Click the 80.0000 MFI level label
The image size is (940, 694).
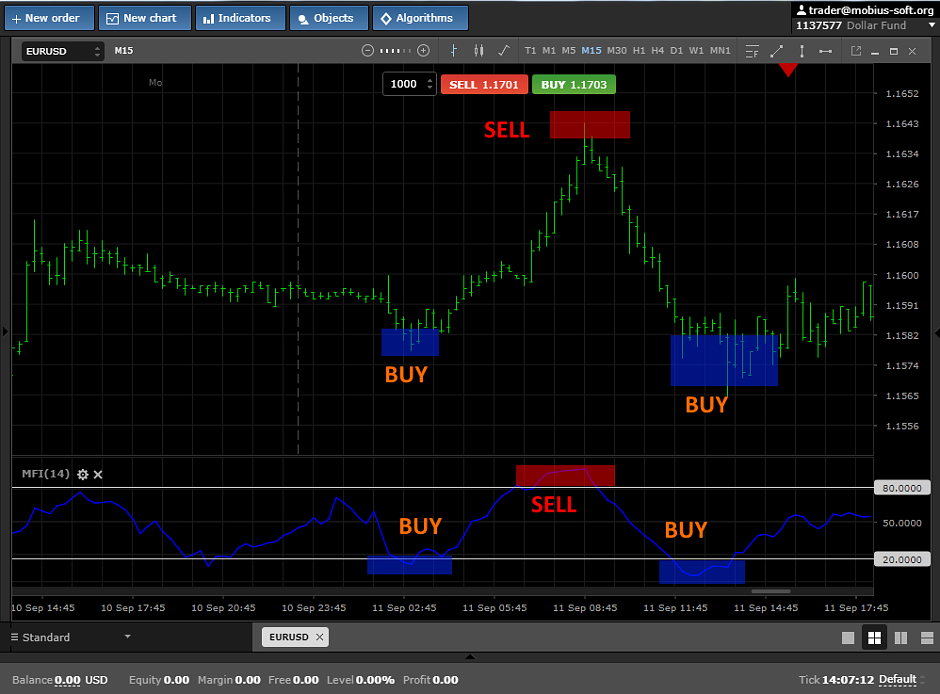902,488
